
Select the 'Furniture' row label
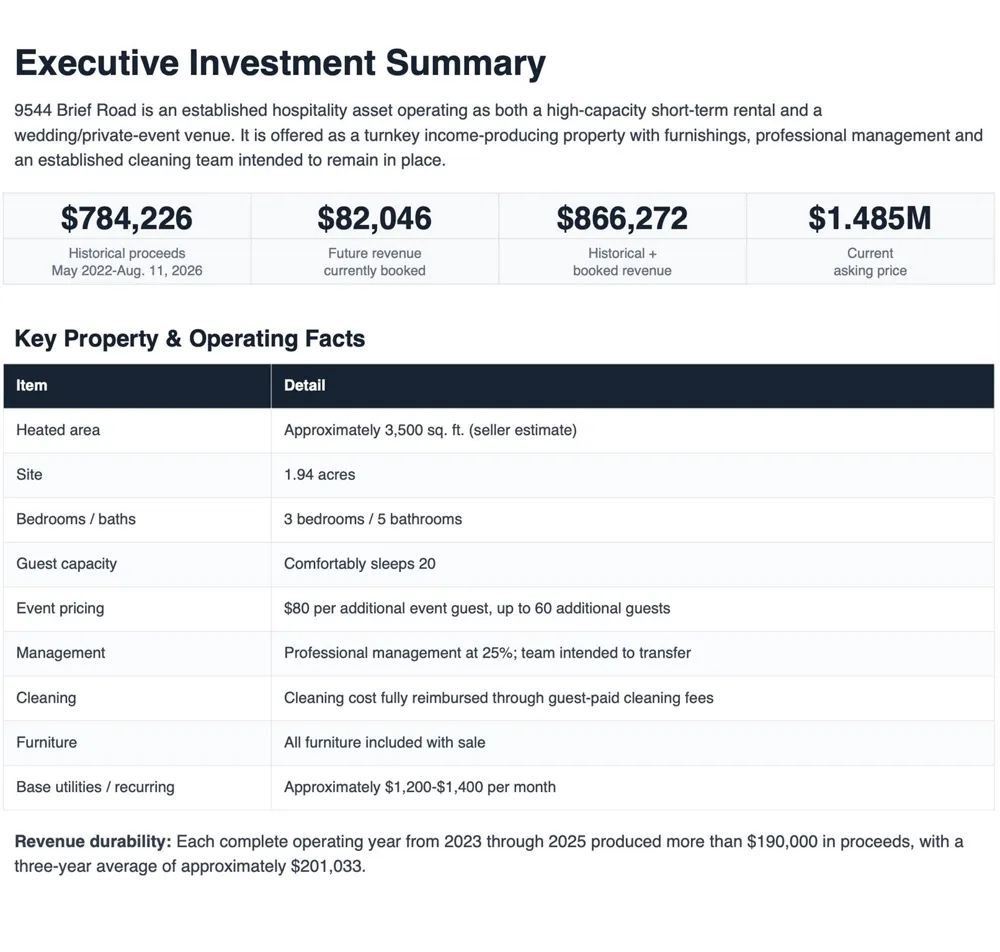[x=47, y=743]
